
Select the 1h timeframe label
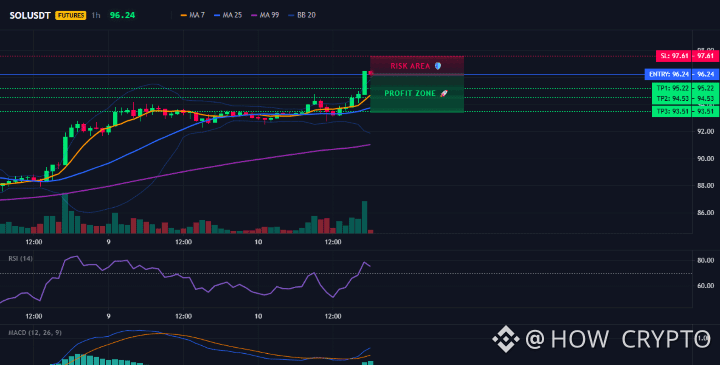96,15
